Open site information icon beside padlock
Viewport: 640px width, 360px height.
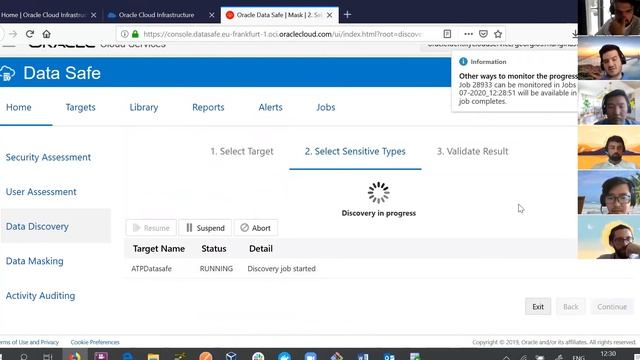(124, 34)
